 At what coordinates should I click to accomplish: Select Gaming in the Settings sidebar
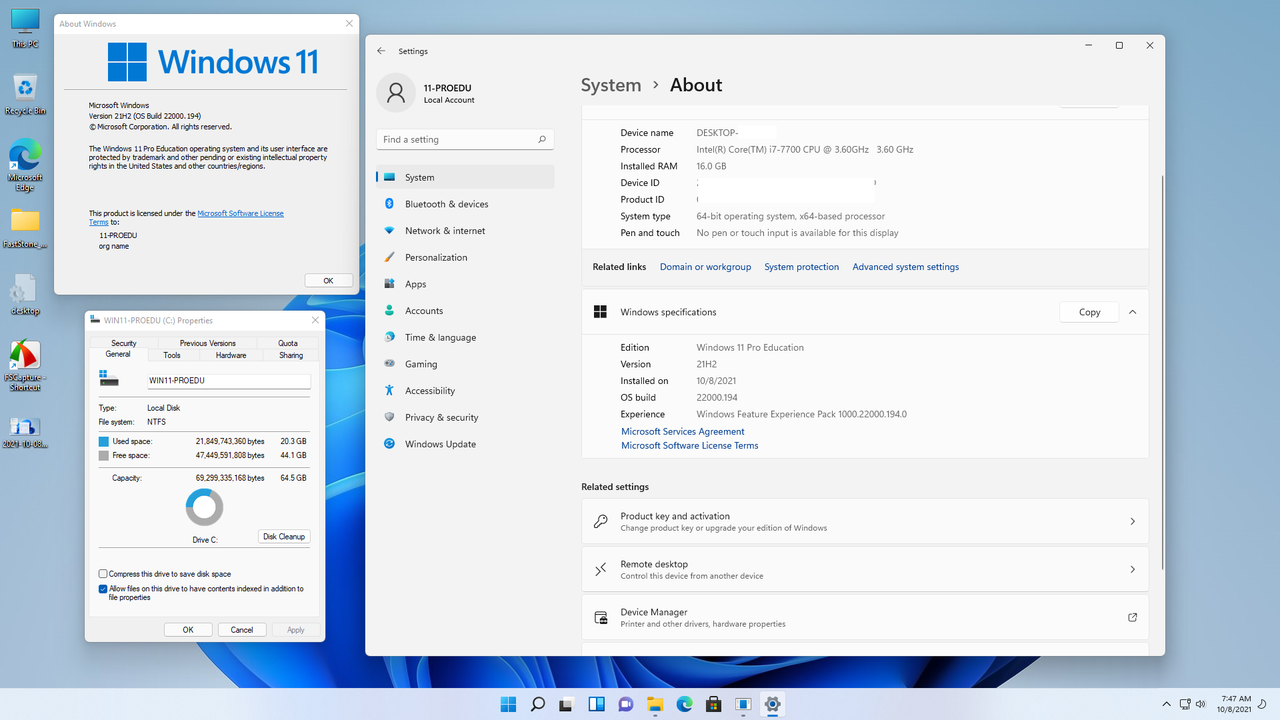pos(465,364)
